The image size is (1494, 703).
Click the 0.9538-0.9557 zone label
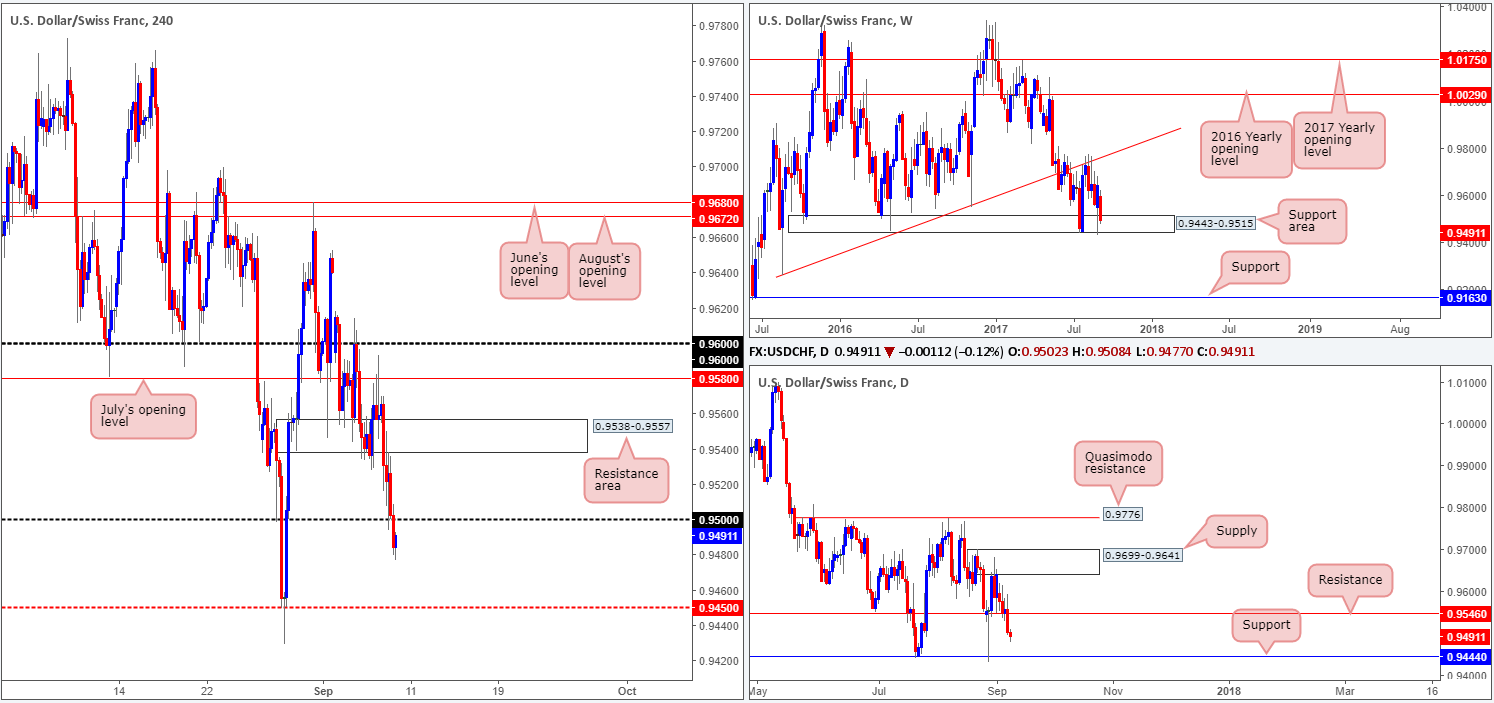click(632, 426)
